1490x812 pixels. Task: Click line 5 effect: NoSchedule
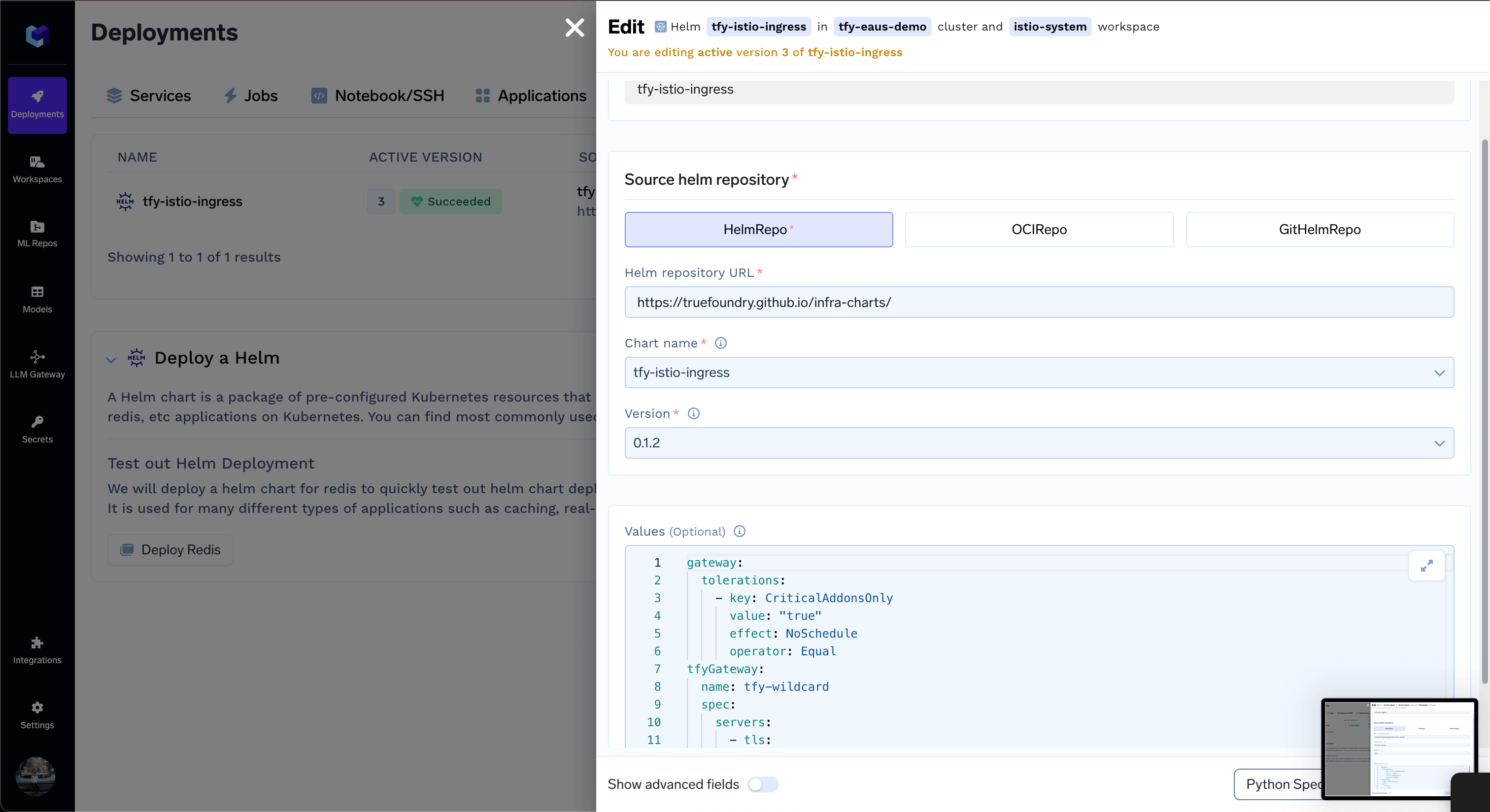pyautogui.click(x=793, y=633)
